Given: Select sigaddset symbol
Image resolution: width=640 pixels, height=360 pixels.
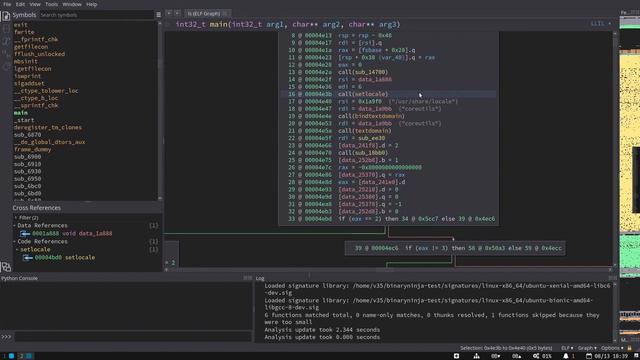Looking at the screenshot, I should click(x=29, y=83).
